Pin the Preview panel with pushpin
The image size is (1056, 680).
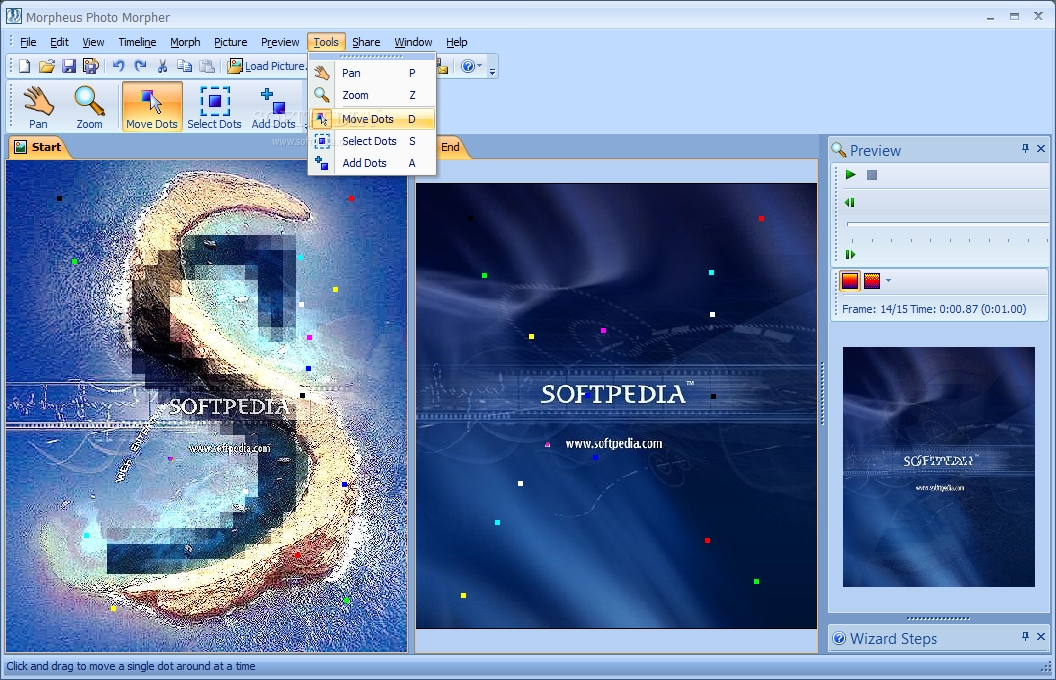tap(1025, 148)
